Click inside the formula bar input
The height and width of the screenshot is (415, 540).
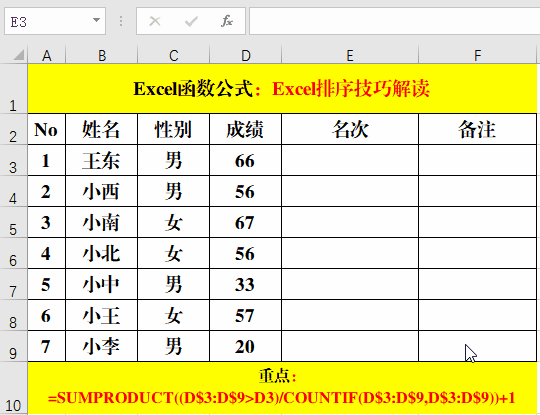(x=395, y=21)
